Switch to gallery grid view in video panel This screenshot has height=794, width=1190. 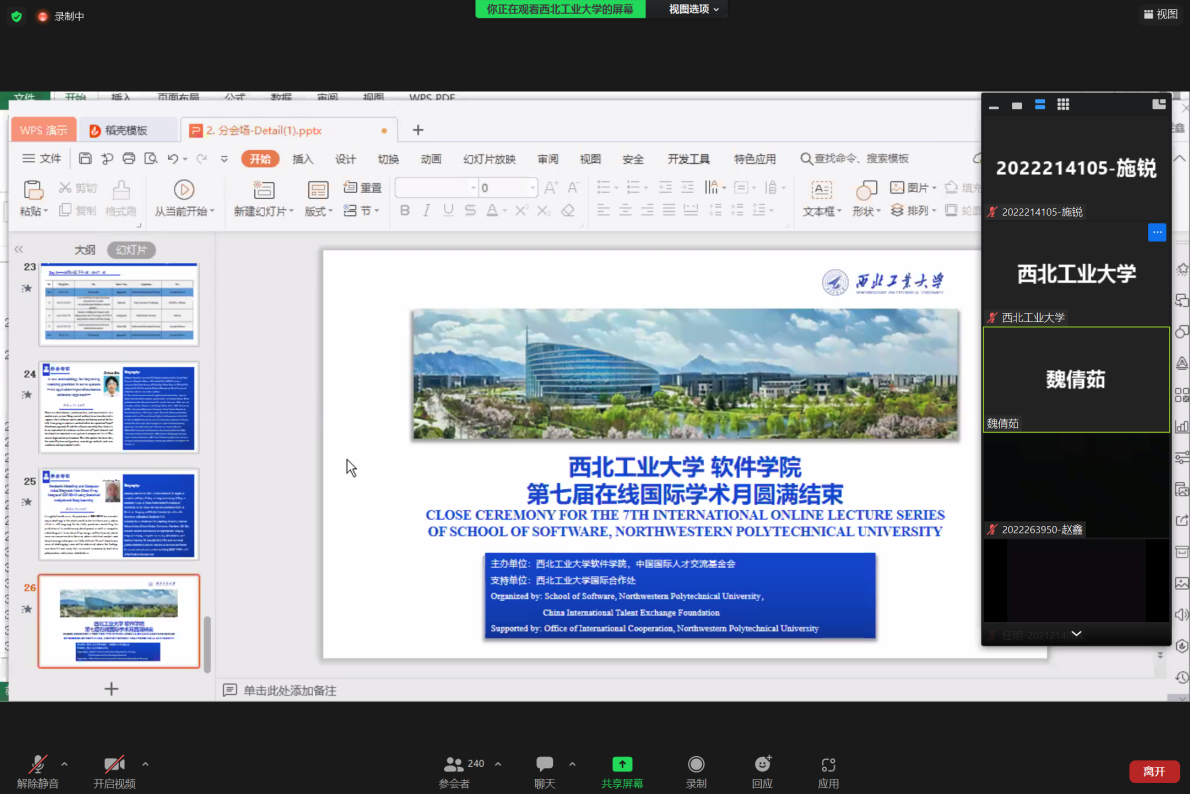(x=1063, y=105)
